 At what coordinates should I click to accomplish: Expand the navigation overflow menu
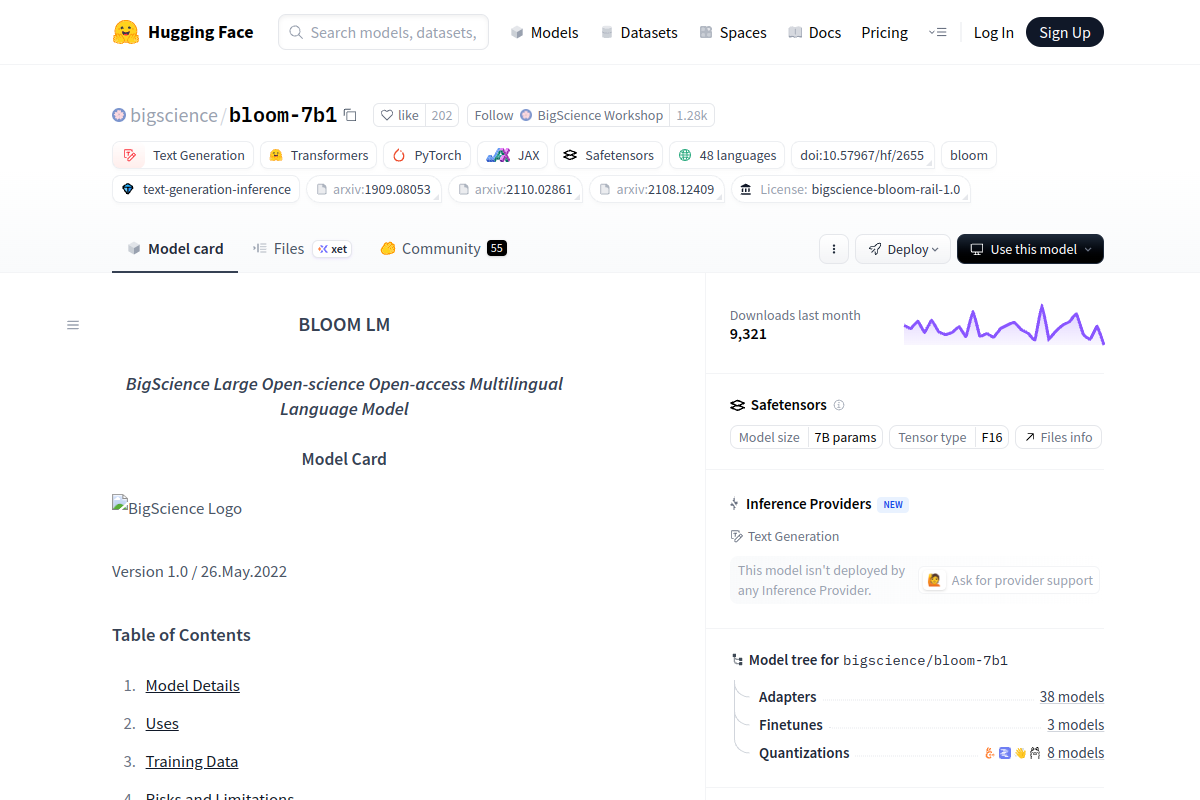937,32
